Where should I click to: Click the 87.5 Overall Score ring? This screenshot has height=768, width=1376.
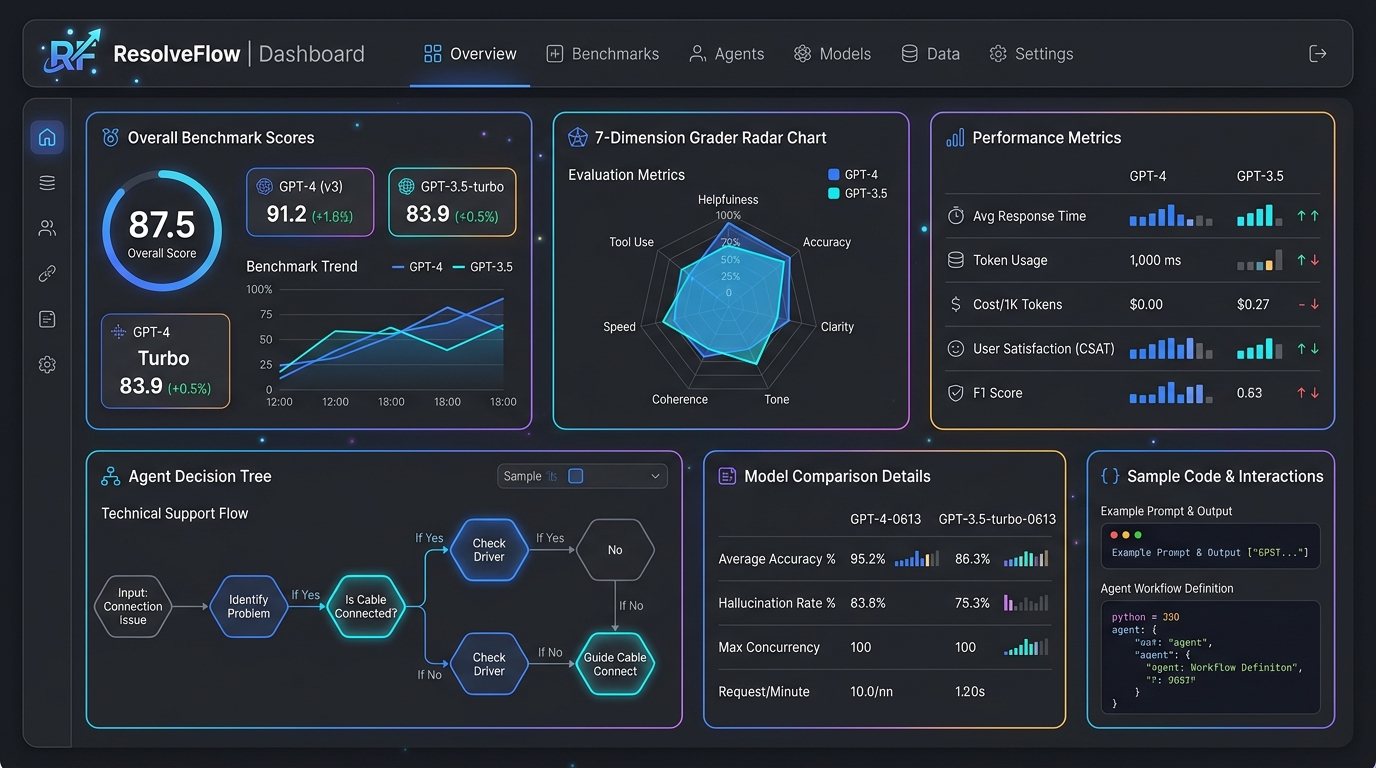[x=162, y=231]
